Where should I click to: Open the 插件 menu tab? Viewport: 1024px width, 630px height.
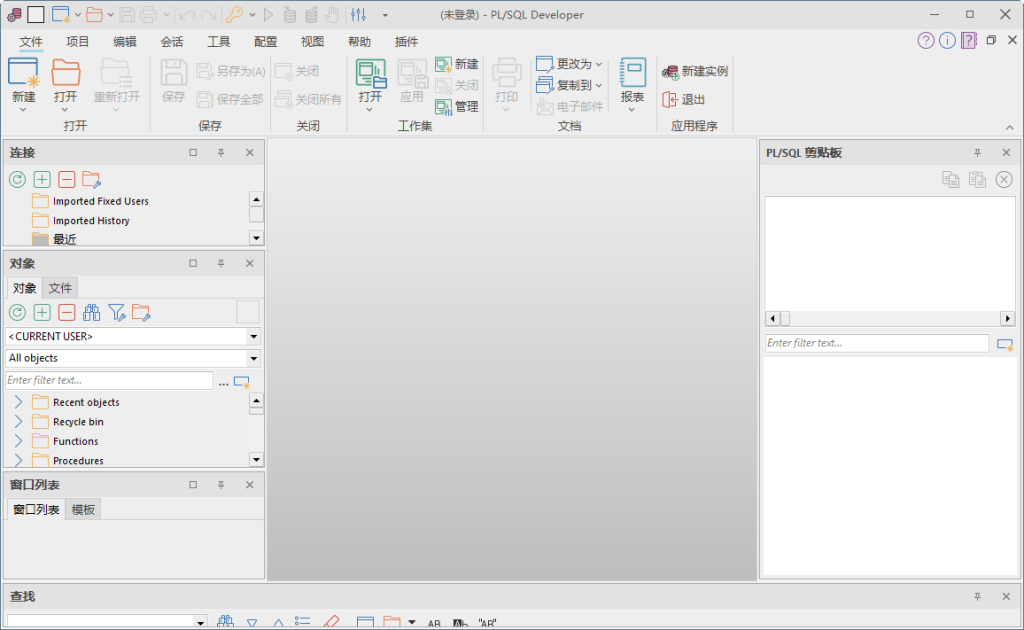pyautogui.click(x=406, y=42)
